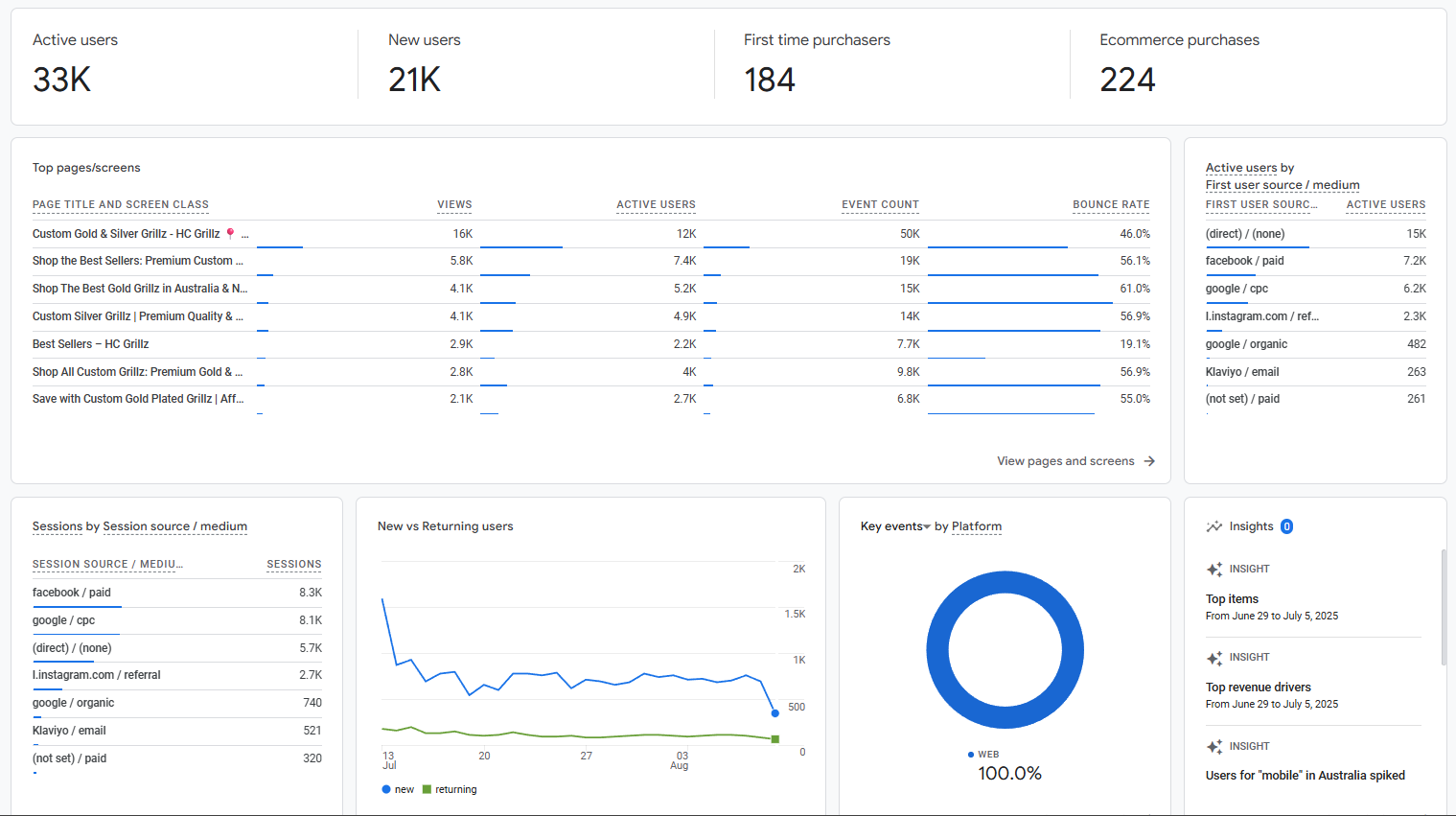Image resolution: width=1456 pixels, height=816 pixels.
Task: Open the First user source / medium selector
Action: click(x=1282, y=185)
